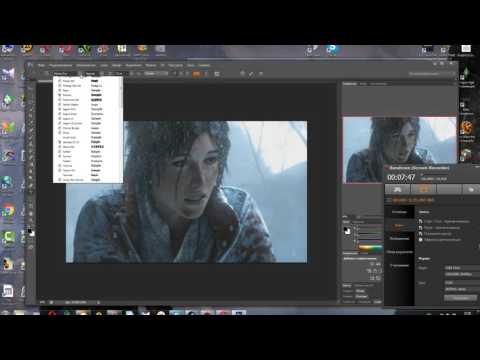Screen dimensions: 480x360
Task: Open Bandicam output folder icon
Action: [x=471, y=189]
